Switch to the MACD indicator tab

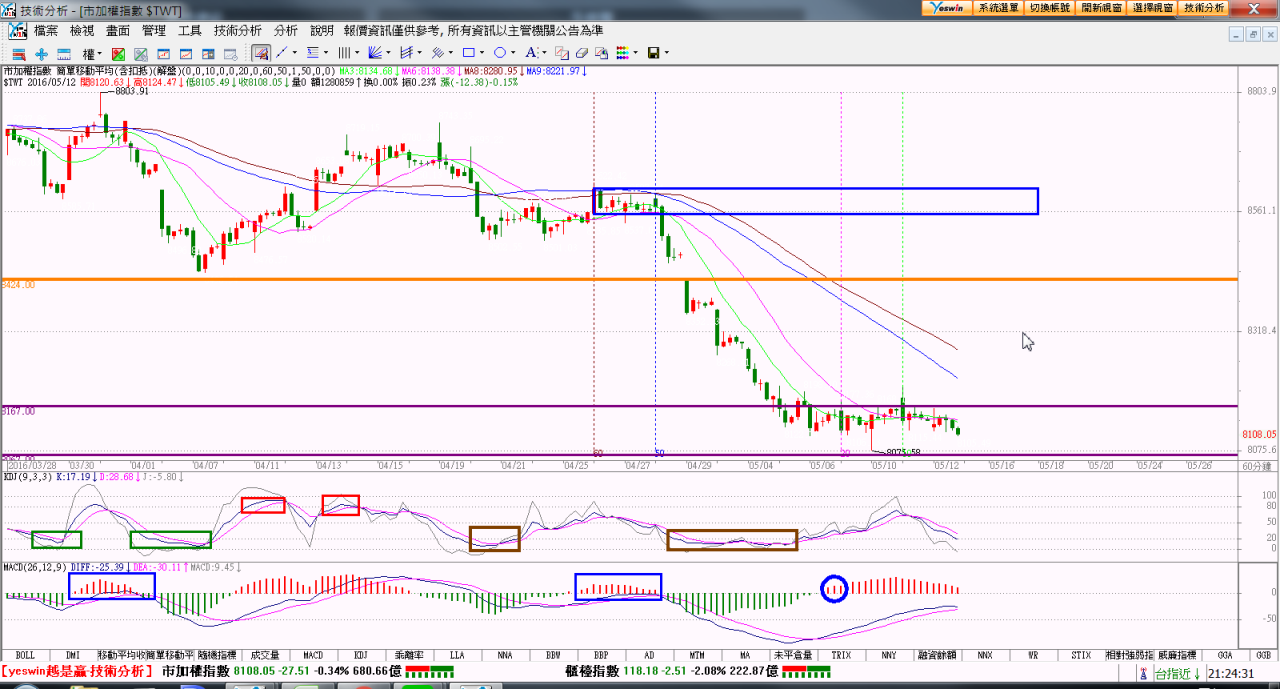(x=313, y=656)
